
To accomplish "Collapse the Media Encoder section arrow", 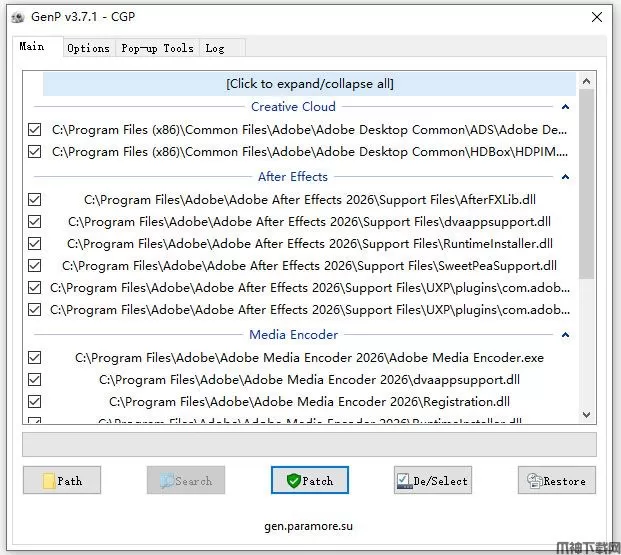I will pos(566,335).
